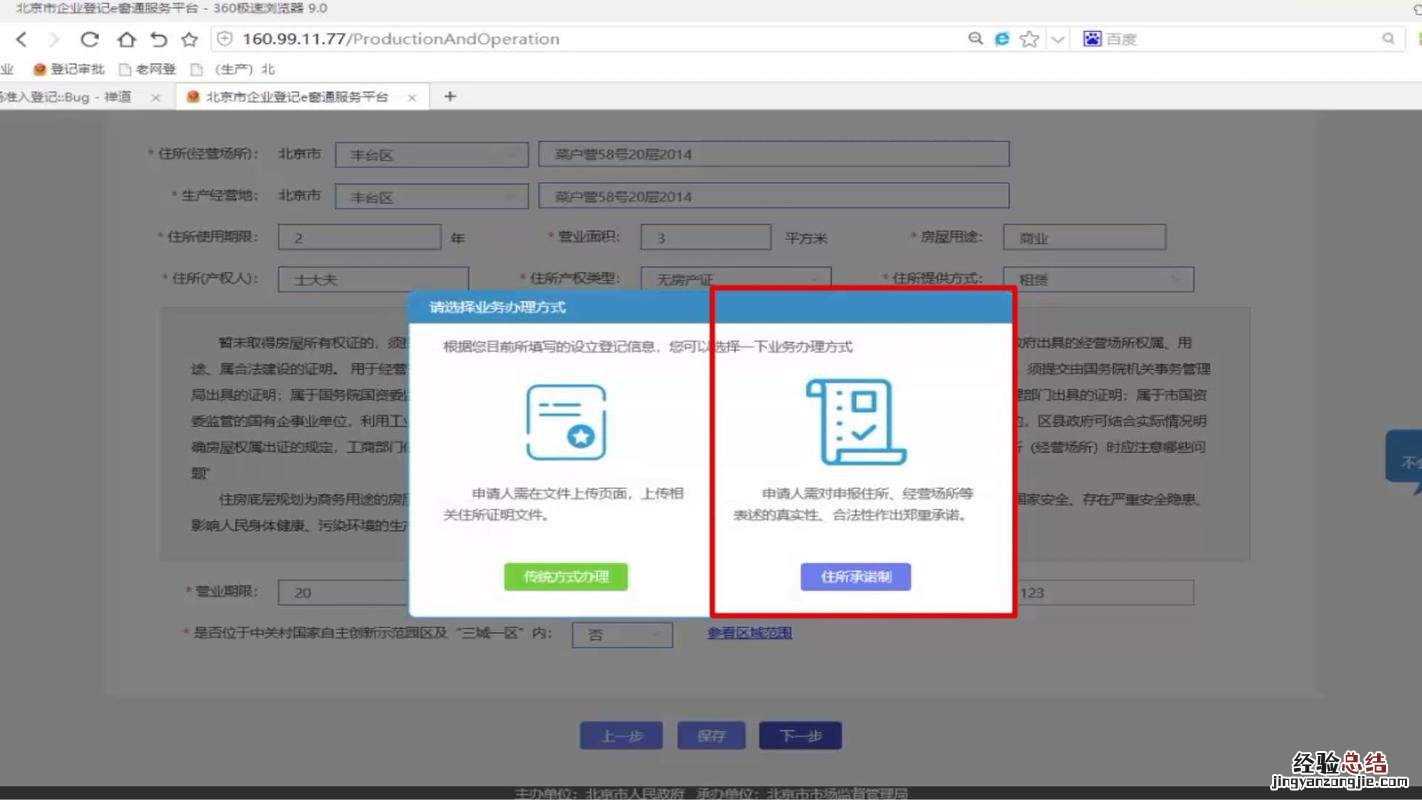The width and height of the screenshot is (1422, 800).
Task: Open the (生产)北 bookmark
Action: tap(232, 69)
